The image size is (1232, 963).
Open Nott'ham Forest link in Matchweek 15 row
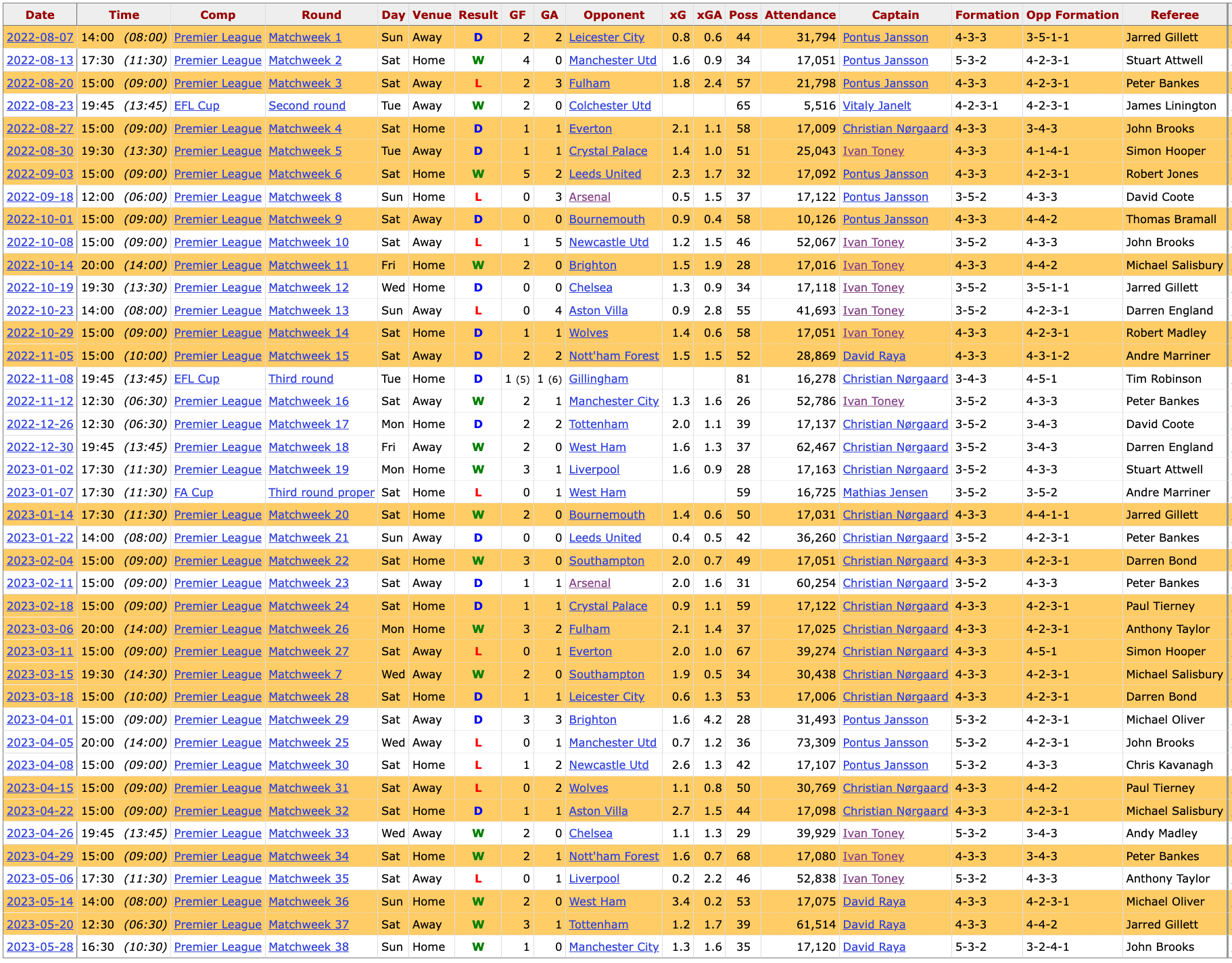(x=613, y=356)
